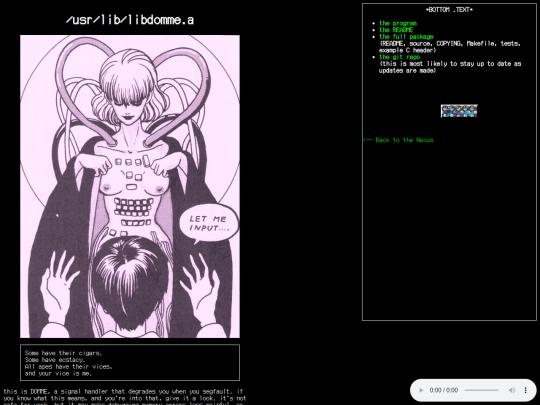Click the line 'Some have their cigars.'
This screenshot has height=405, width=540.
tap(63, 353)
